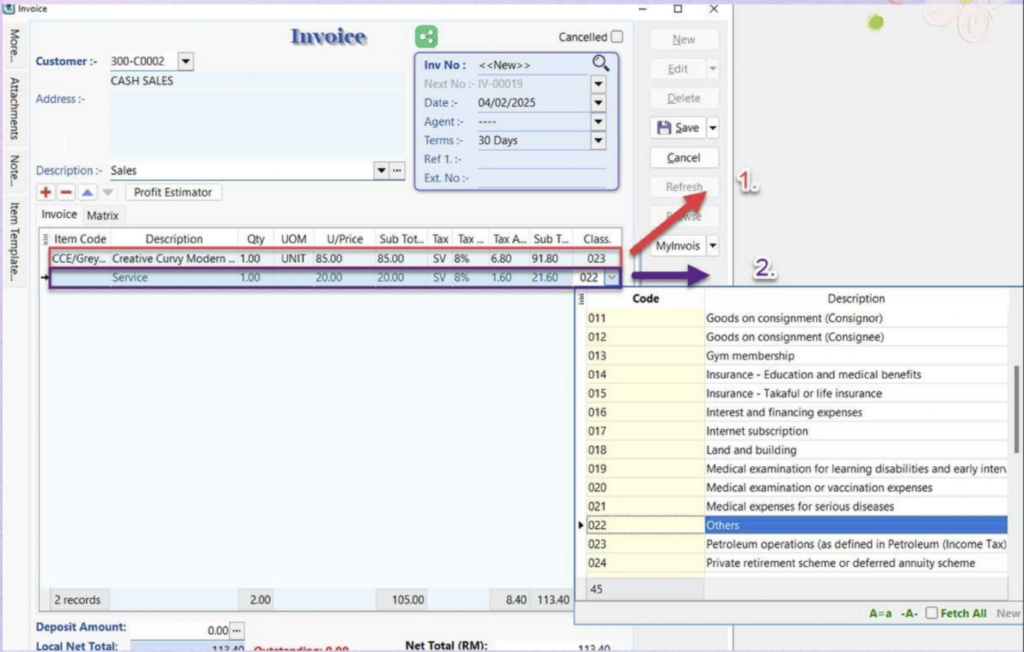Click the Profit Estimator button
The height and width of the screenshot is (652, 1024).
[x=173, y=192]
